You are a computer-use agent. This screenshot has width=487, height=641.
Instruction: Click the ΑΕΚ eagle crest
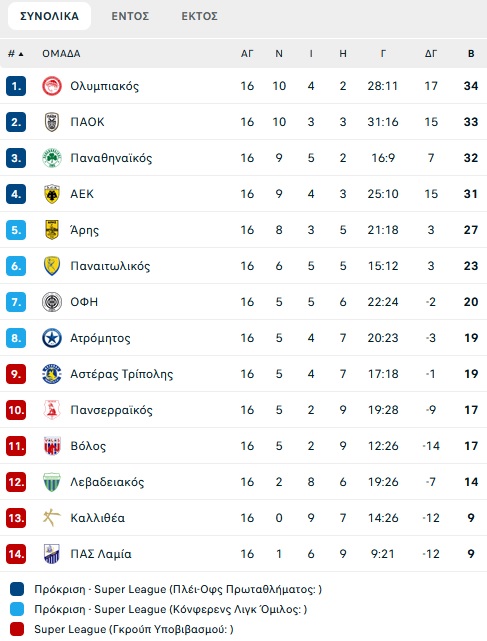point(52,194)
